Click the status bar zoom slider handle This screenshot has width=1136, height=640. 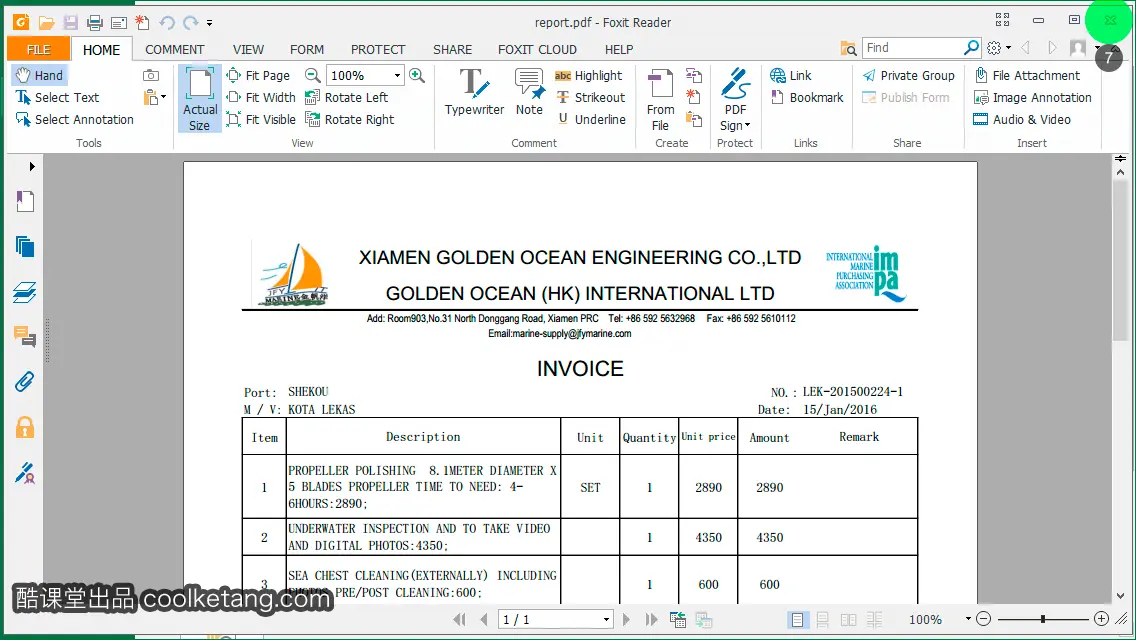pos(1043,619)
